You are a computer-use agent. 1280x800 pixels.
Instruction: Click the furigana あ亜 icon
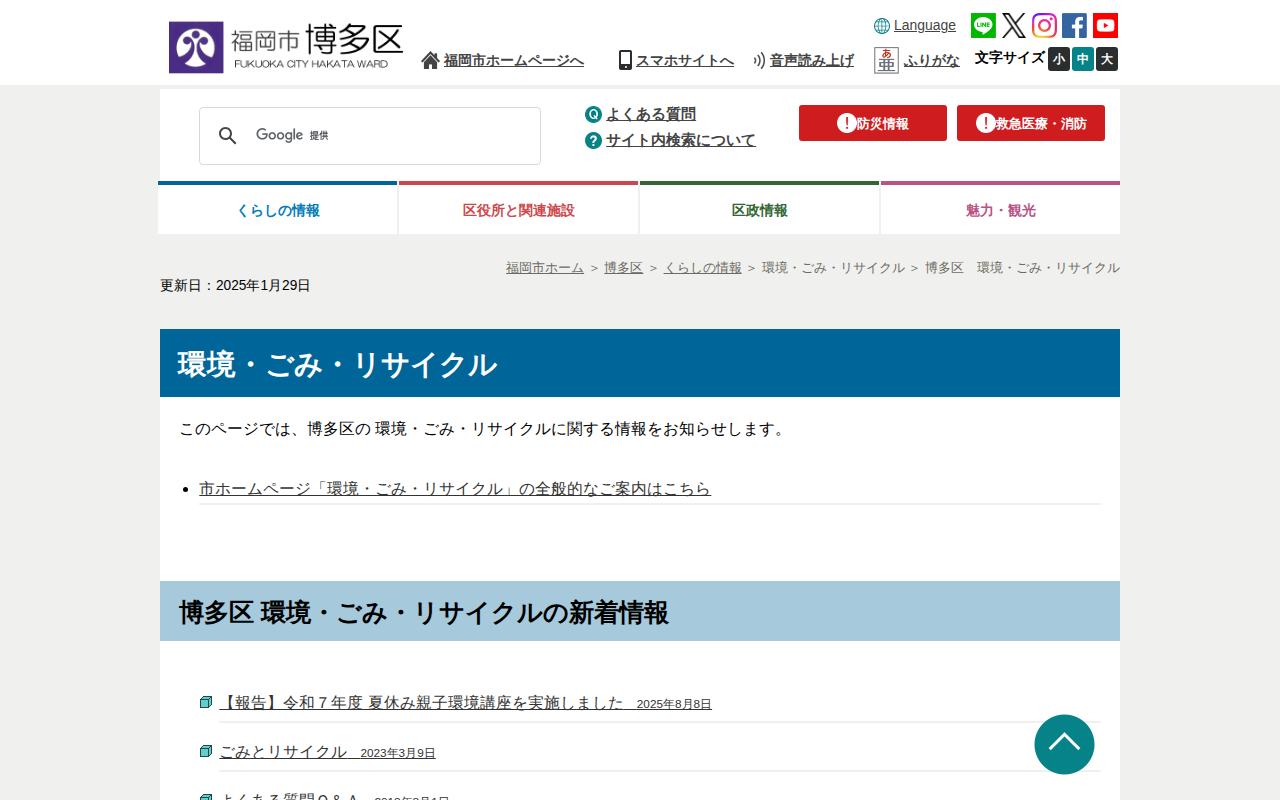(x=886, y=60)
